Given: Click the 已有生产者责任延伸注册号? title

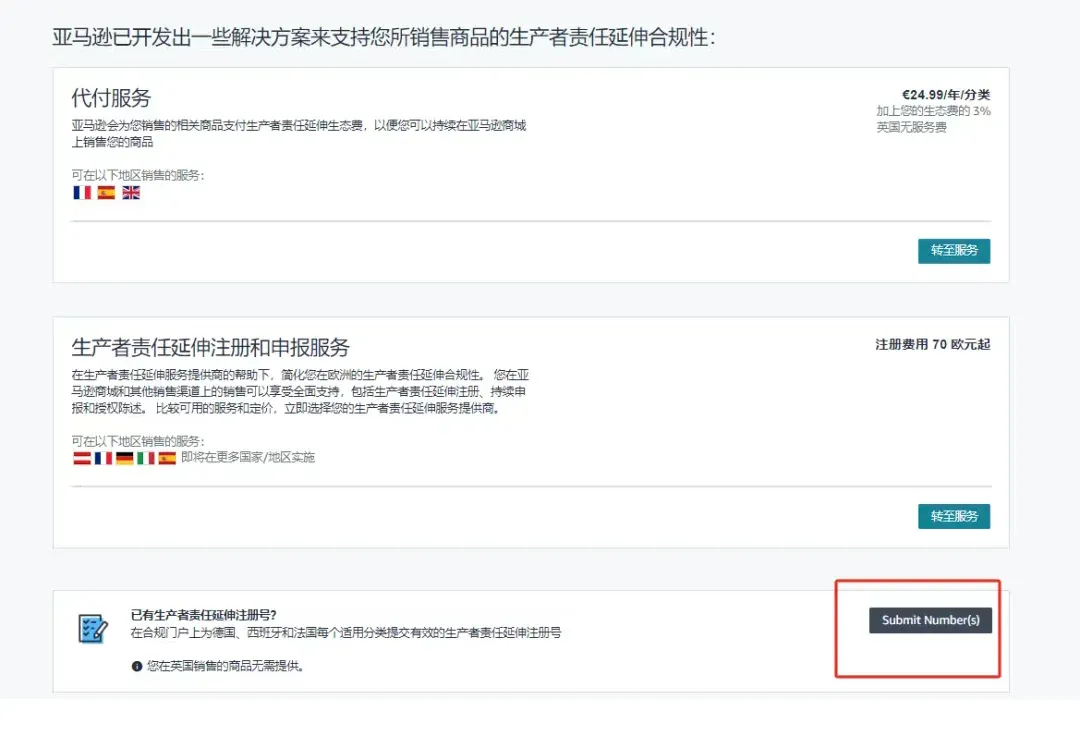Looking at the screenshot, I should [x=204, y=615].
